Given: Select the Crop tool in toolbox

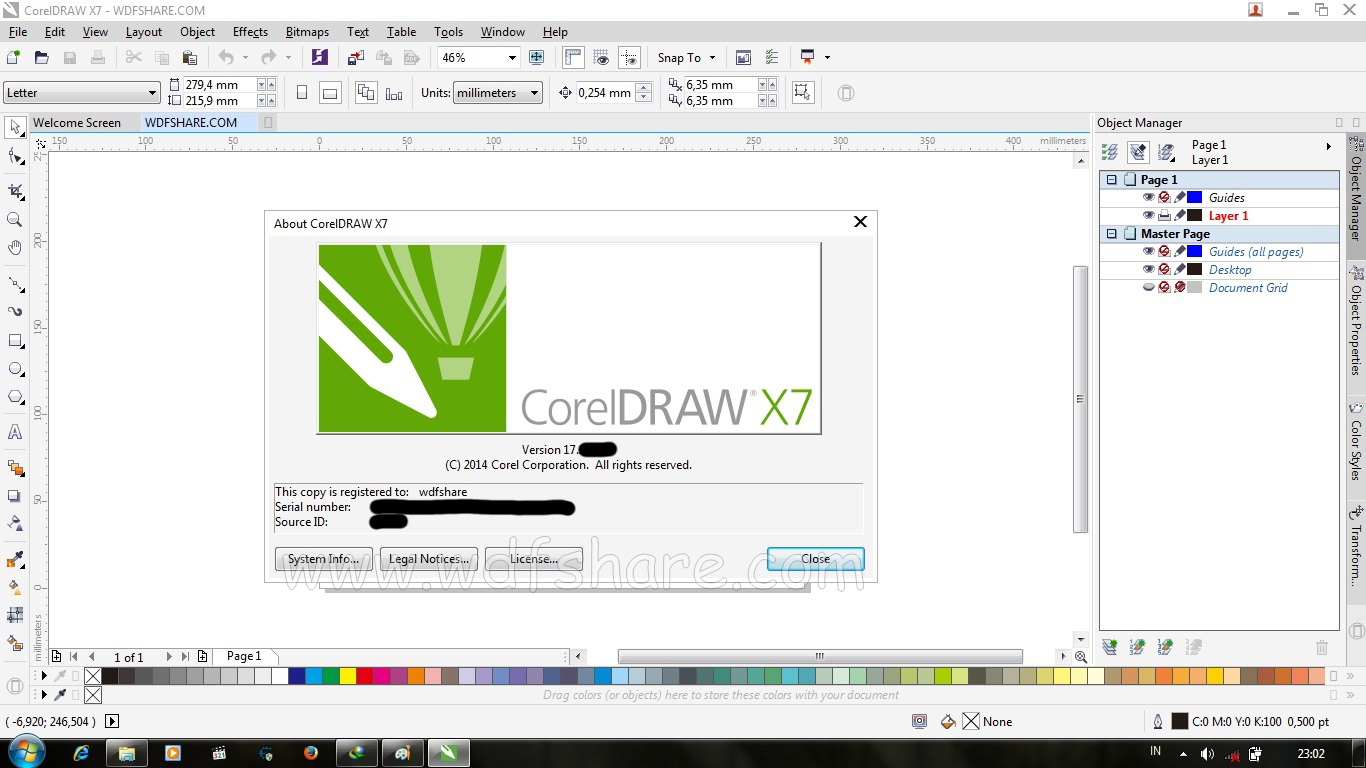Looking at the screenshot, I should (15, 191).
